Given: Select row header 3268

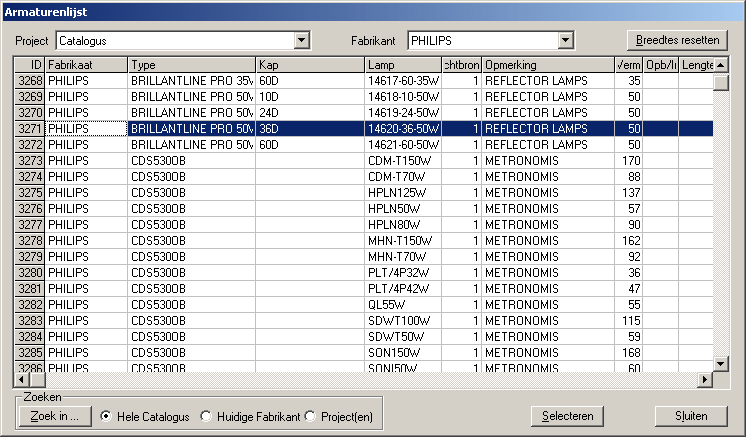Looking at the screenshot, I should 29,81.
